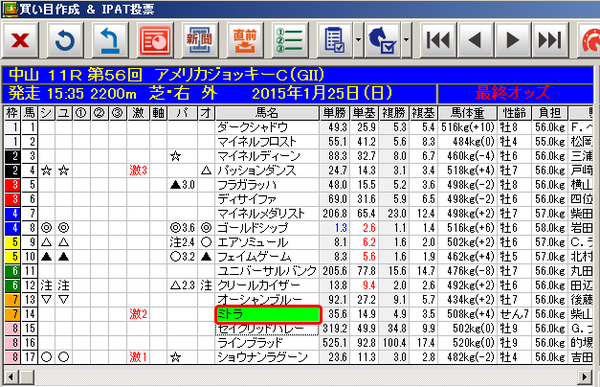Select the highlighted horse ミトラ

click(267, 314)
